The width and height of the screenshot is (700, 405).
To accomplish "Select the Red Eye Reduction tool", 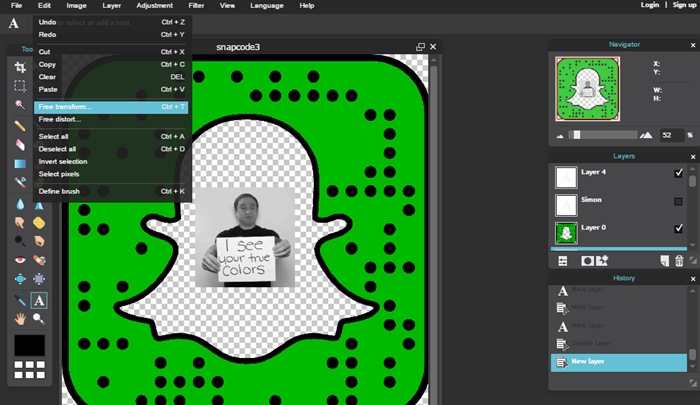I will coord(20,260).
